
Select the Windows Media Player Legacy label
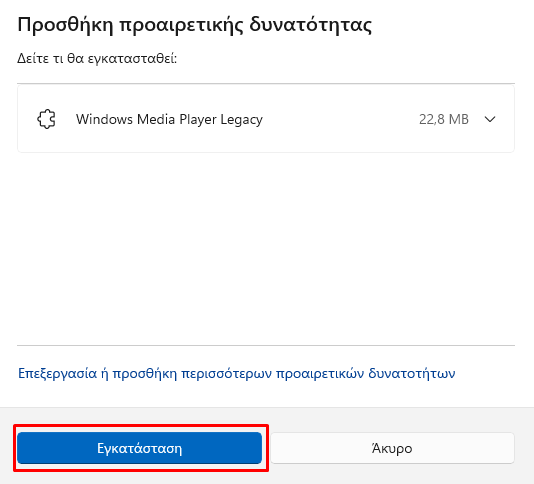169,120
